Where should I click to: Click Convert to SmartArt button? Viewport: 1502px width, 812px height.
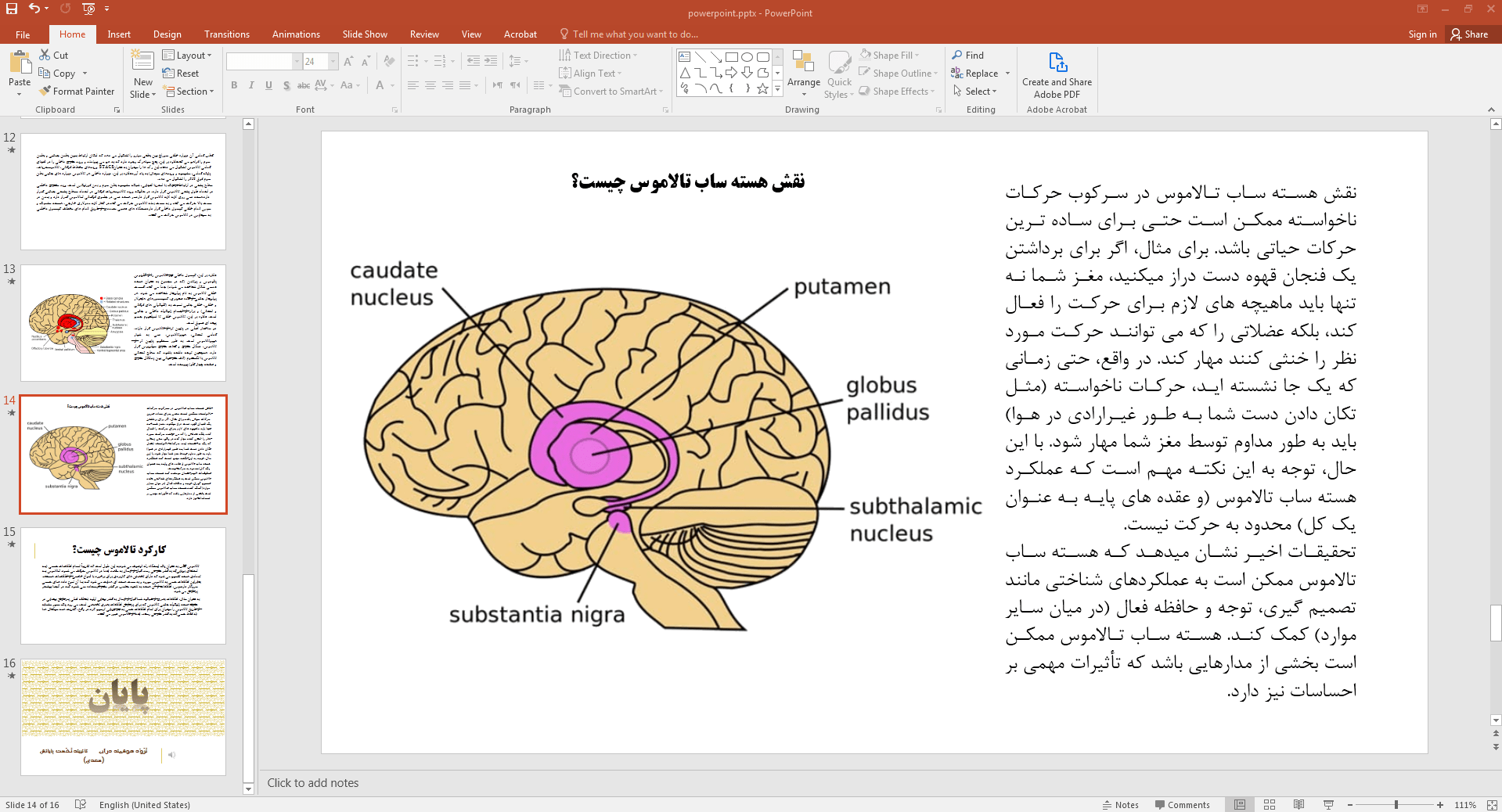(611, 91)
